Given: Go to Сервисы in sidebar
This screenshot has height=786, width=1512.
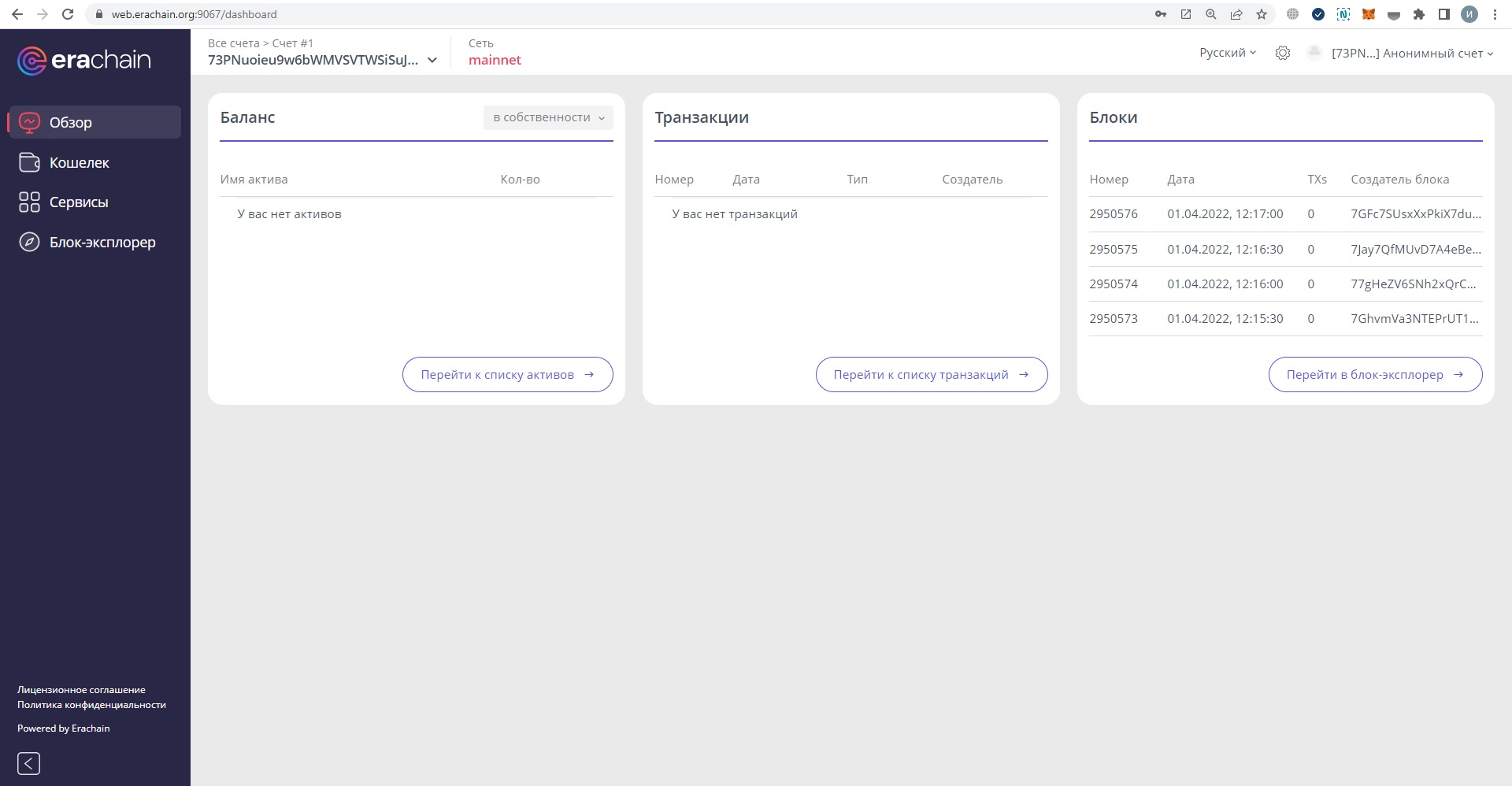Looking at the screenshot, I should click(x=79, y=202).
